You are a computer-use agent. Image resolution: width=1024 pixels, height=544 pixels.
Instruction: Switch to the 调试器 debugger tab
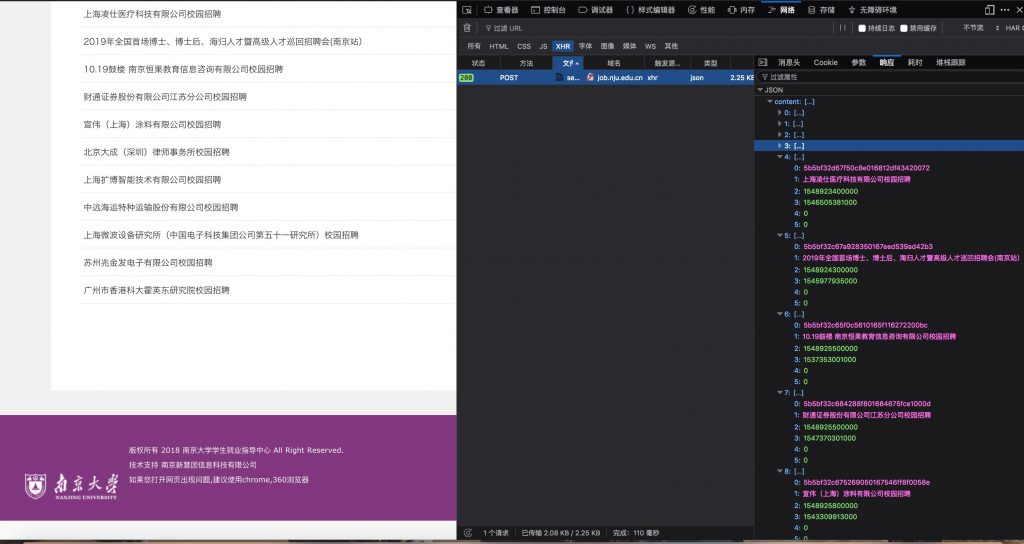tap(596, 10)
